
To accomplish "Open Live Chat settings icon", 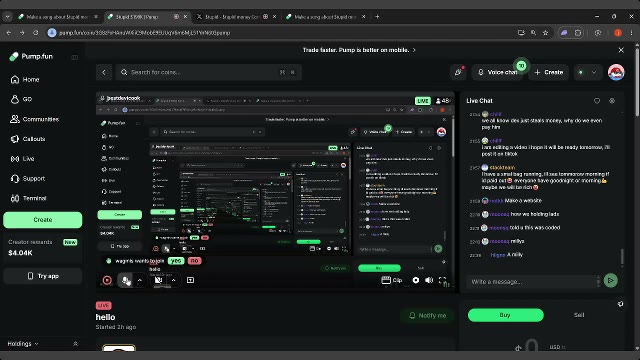I will (612, 101).
